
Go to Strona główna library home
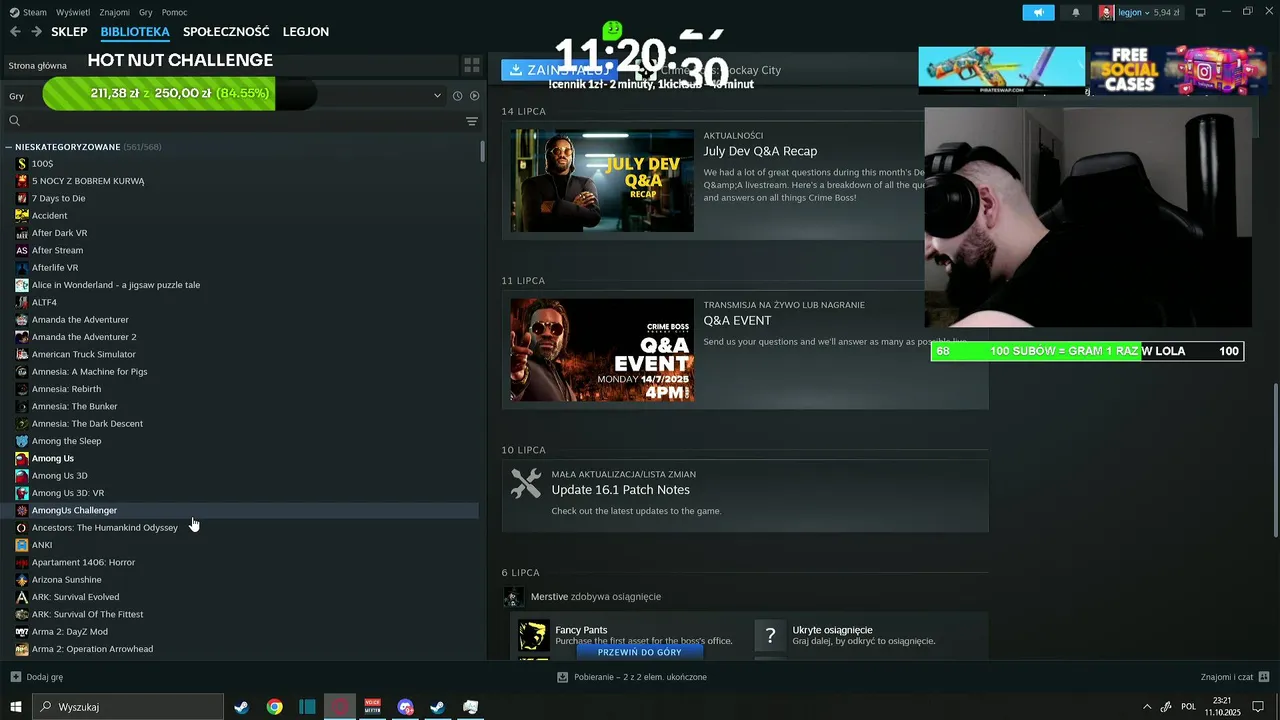(38, 66)
